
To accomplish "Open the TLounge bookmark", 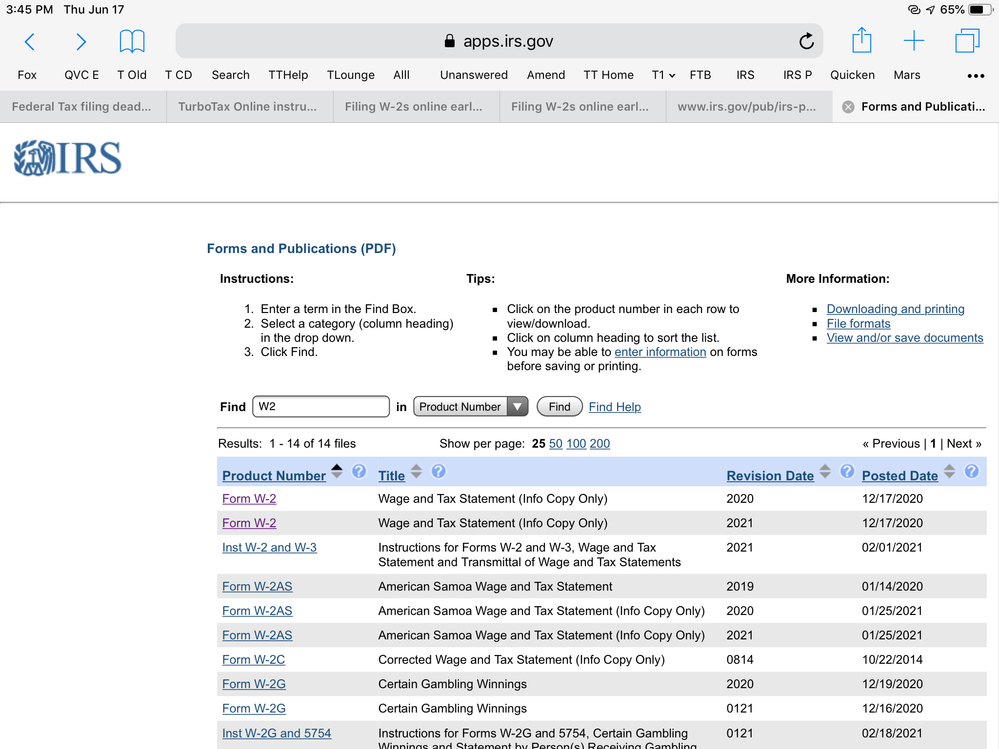I will pos(350,75).
